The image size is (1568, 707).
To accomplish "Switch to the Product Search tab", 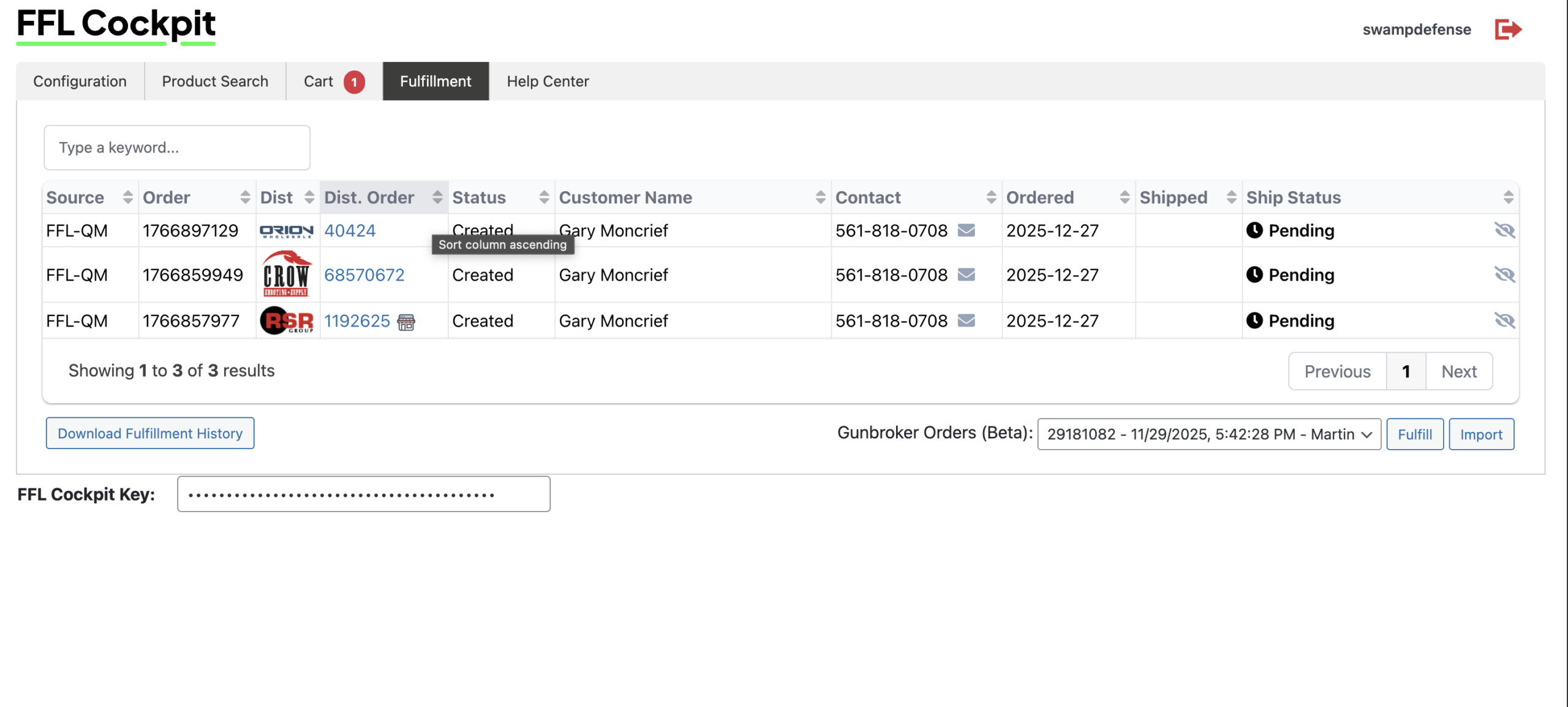I will point(215,81).
